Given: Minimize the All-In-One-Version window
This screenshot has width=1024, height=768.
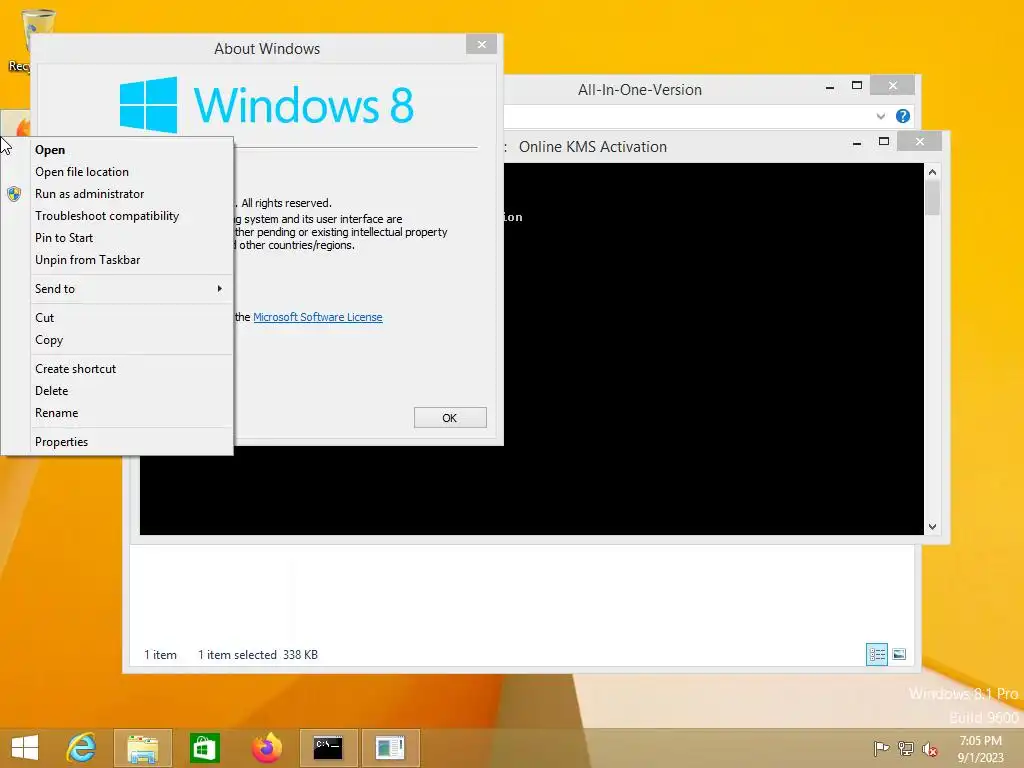Looking at the screenshot, I should pyautogui.click(x=829, y=87).
